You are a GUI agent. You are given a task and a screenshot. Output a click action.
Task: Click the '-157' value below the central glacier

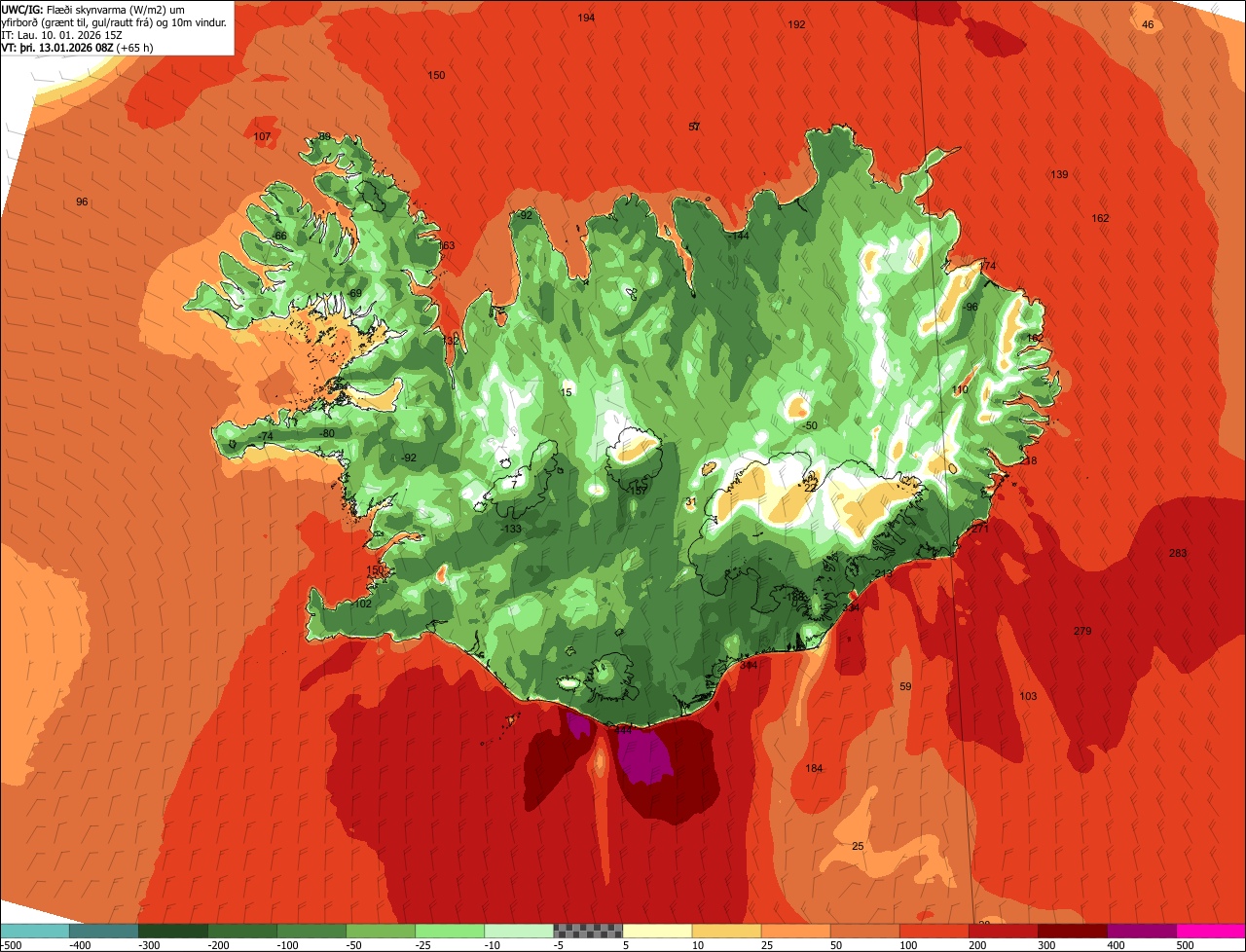637,492
